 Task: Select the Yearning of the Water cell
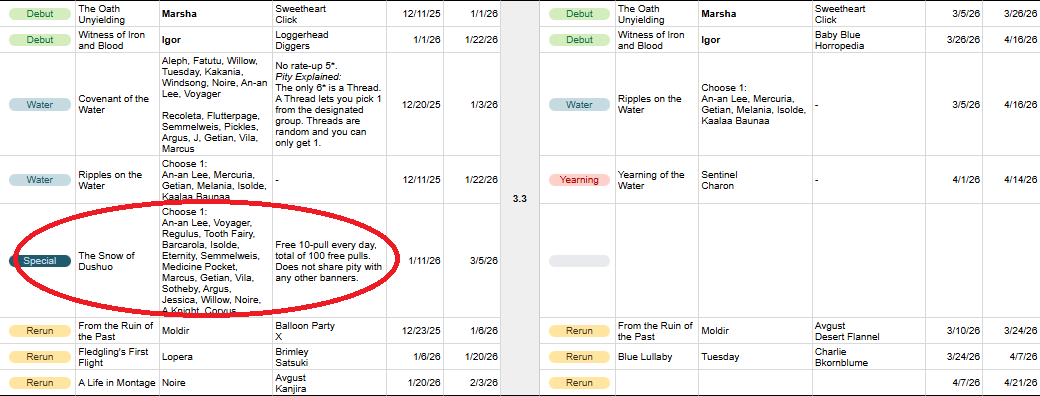[657, 180]
